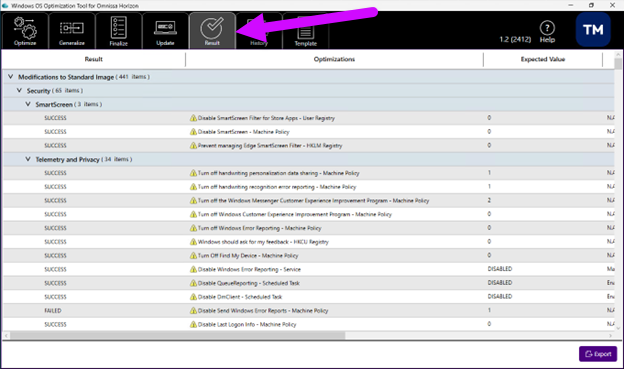Click warning icon for Turn Off Find My Device

(193, 256)
